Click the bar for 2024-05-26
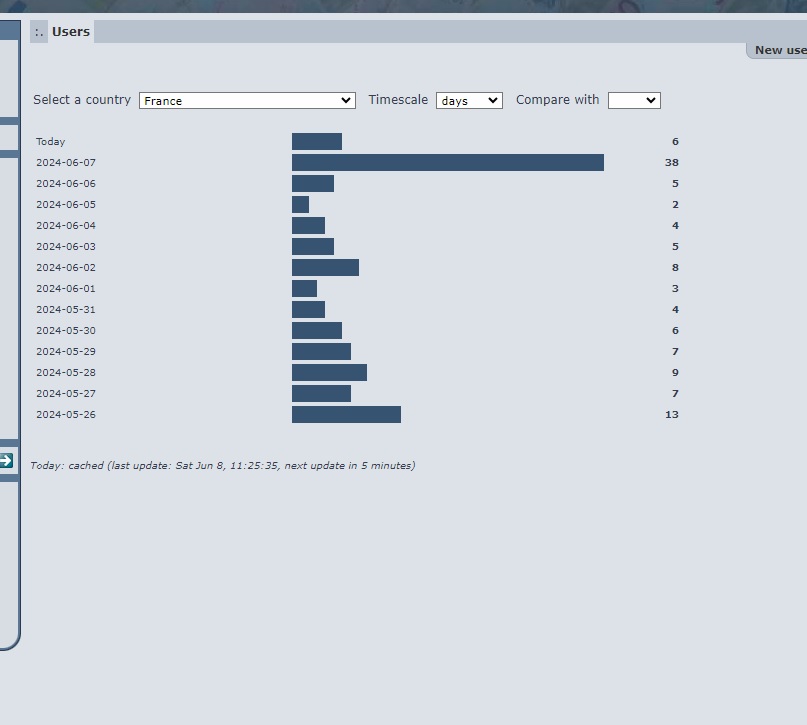This screenshot has width=807, height=725. [x=346, y=414]
